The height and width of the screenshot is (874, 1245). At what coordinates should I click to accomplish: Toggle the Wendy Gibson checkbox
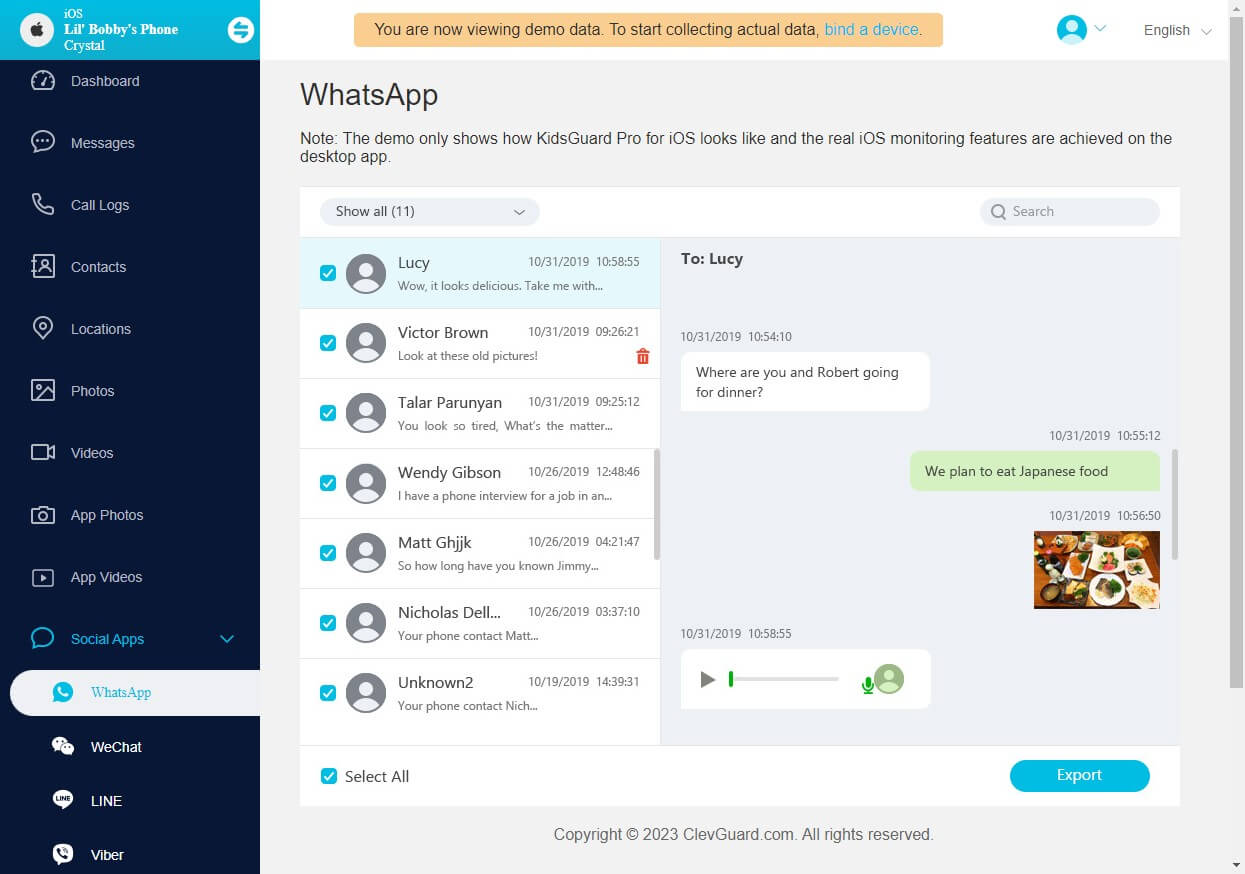tap(328, 483)
